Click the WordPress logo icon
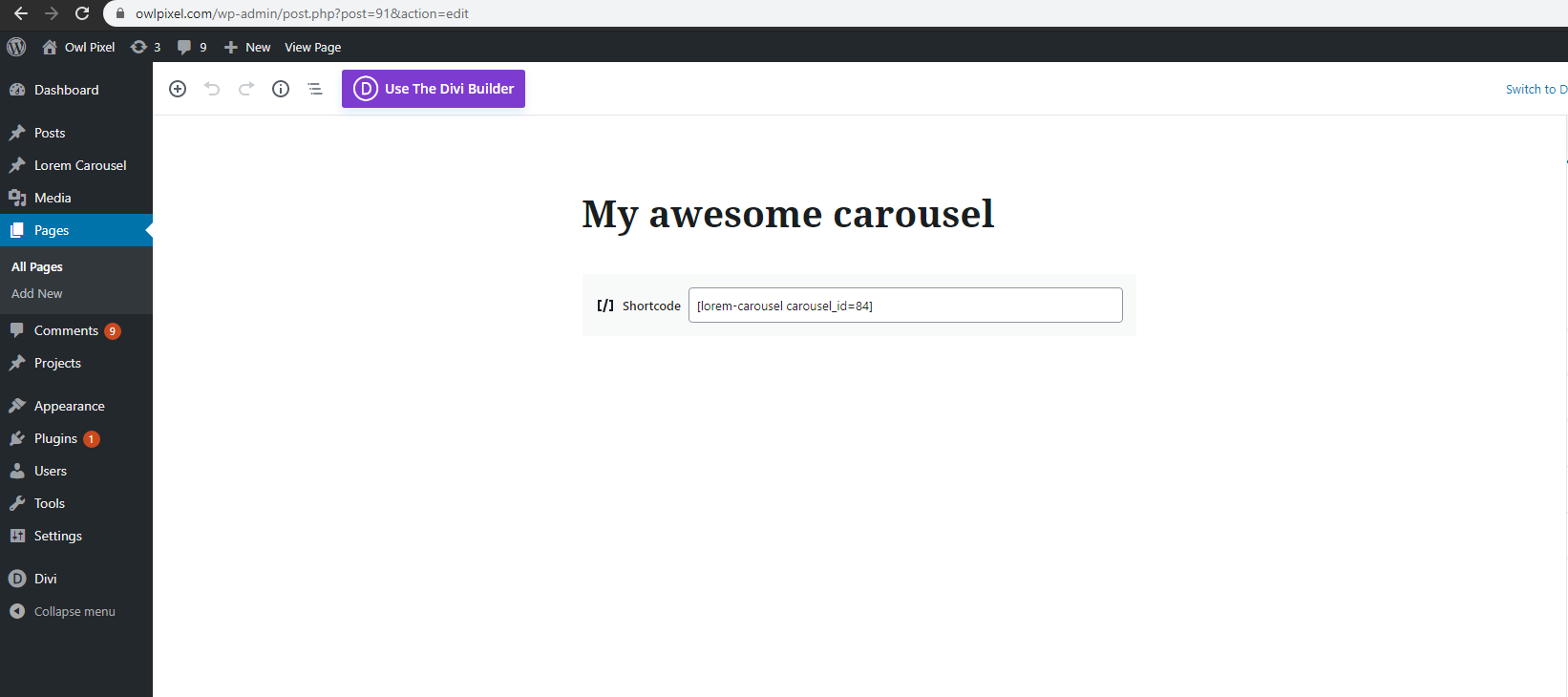This screenshot has height=697, width=1568. [x=16, y=47]
